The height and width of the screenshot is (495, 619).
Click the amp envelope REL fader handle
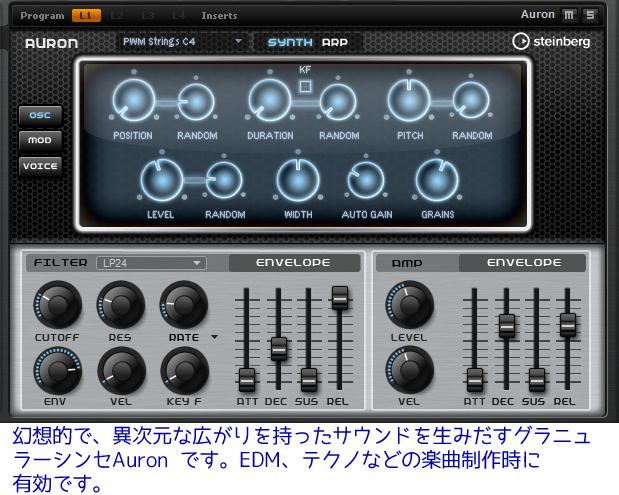pos(568,325)
